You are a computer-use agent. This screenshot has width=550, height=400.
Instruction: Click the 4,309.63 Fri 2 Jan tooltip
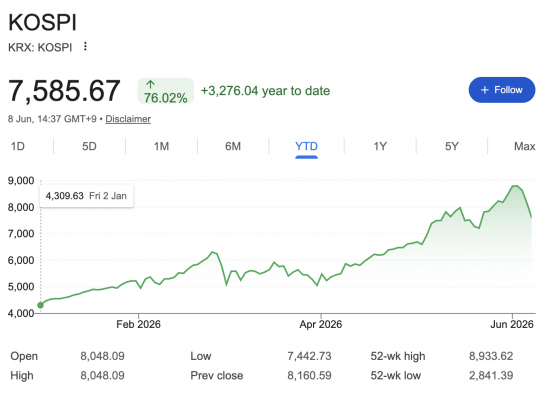(x=86, y=196)
